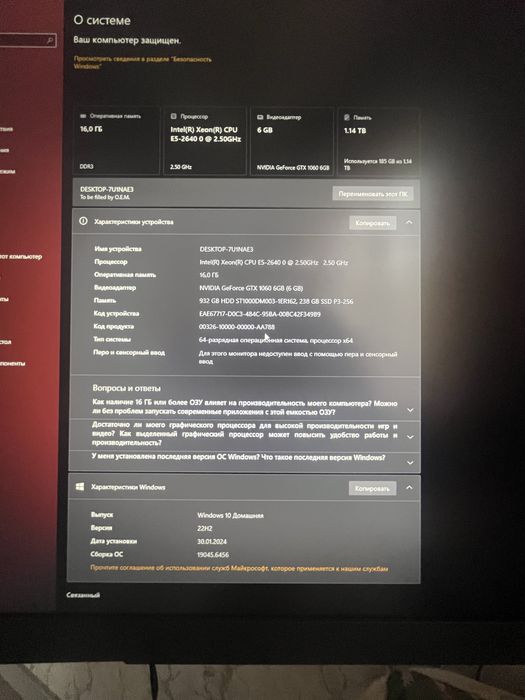Expand the question about 16 ГБ ОЗУ
525x700 pixels.
tap(410, 410)
